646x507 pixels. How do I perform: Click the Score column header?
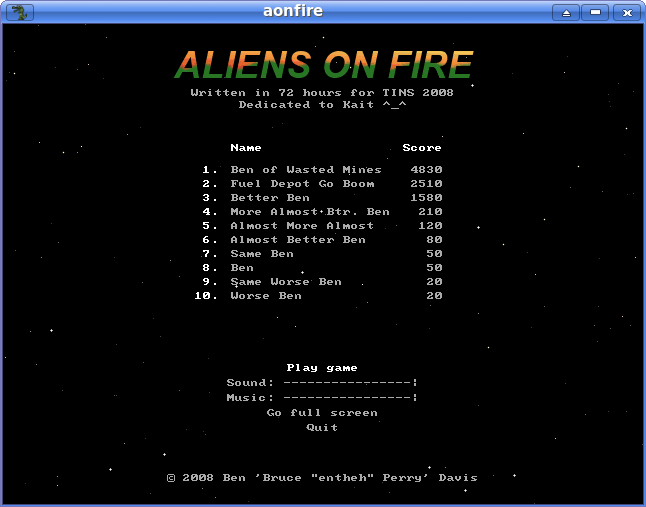tap(421, 148)
